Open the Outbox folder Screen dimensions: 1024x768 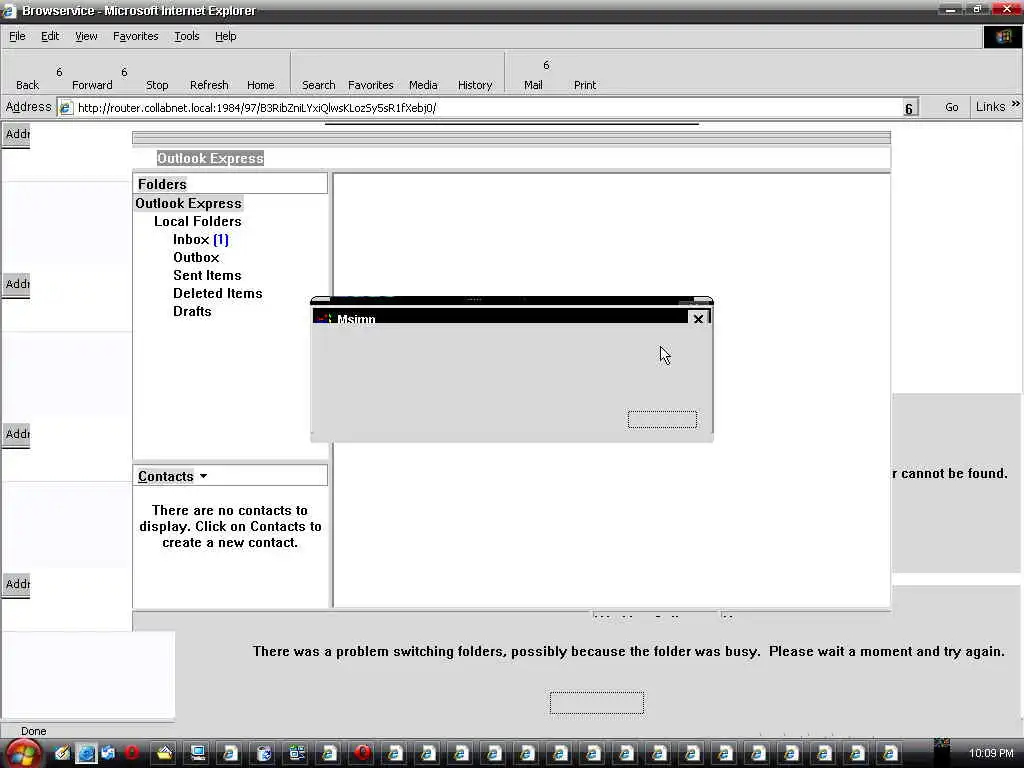196,257
